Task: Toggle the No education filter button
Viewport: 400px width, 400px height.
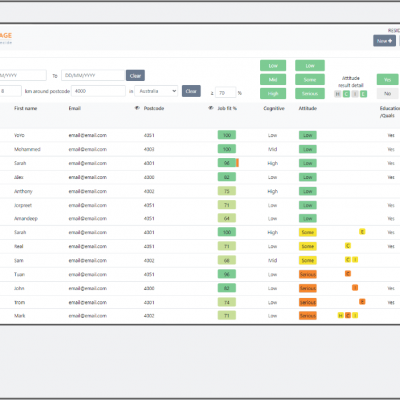Action: click(x=387, y=94)
